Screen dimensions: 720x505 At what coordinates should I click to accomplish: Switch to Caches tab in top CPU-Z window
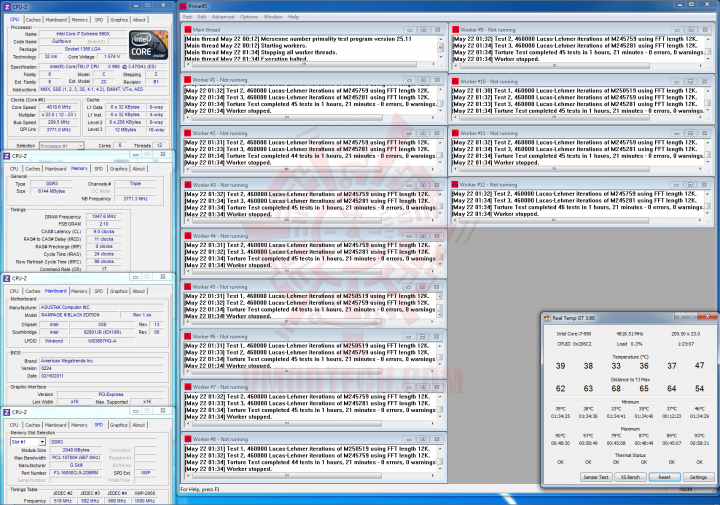(33, 20)
